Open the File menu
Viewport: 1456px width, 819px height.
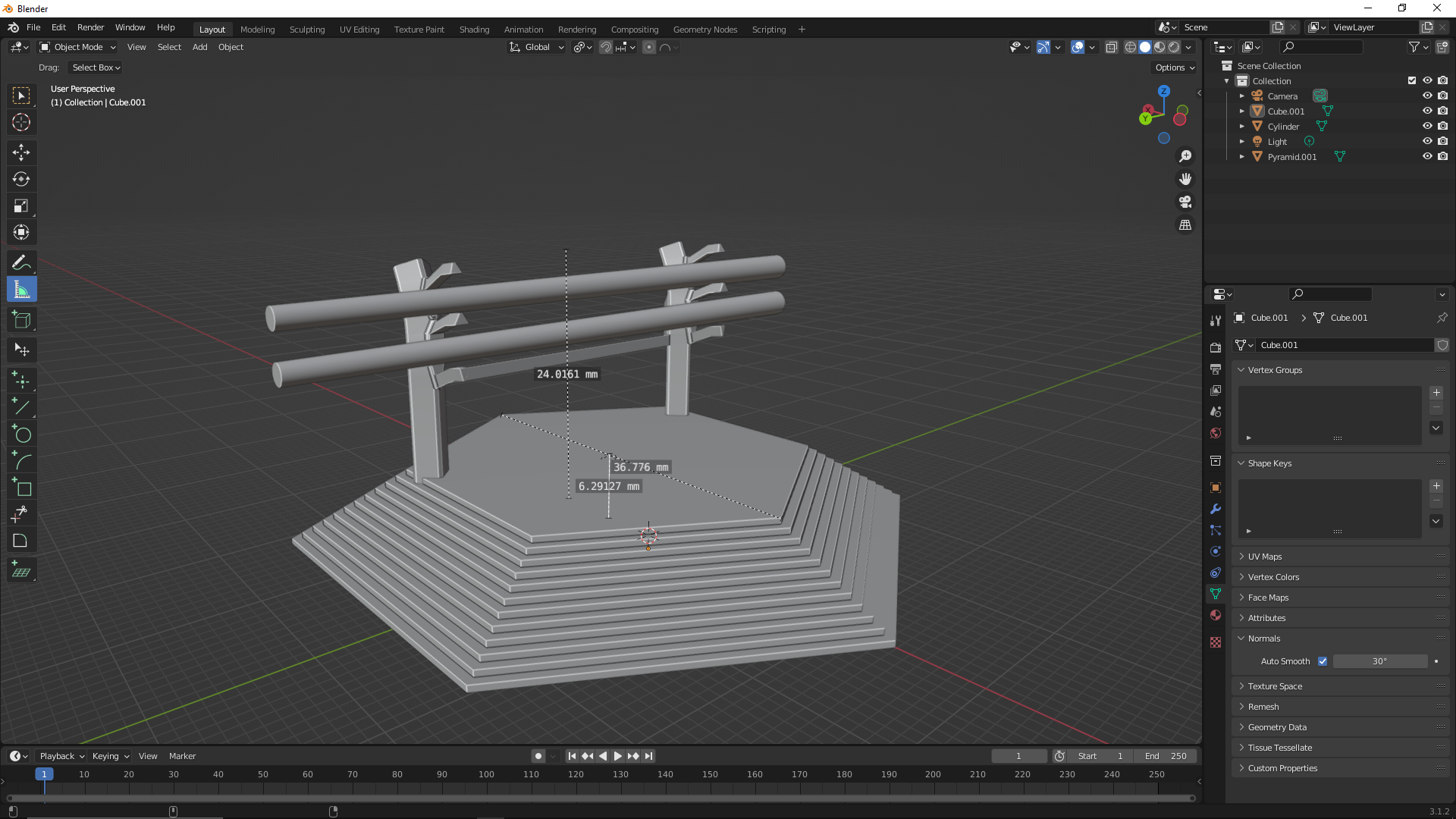click(33, 27)
